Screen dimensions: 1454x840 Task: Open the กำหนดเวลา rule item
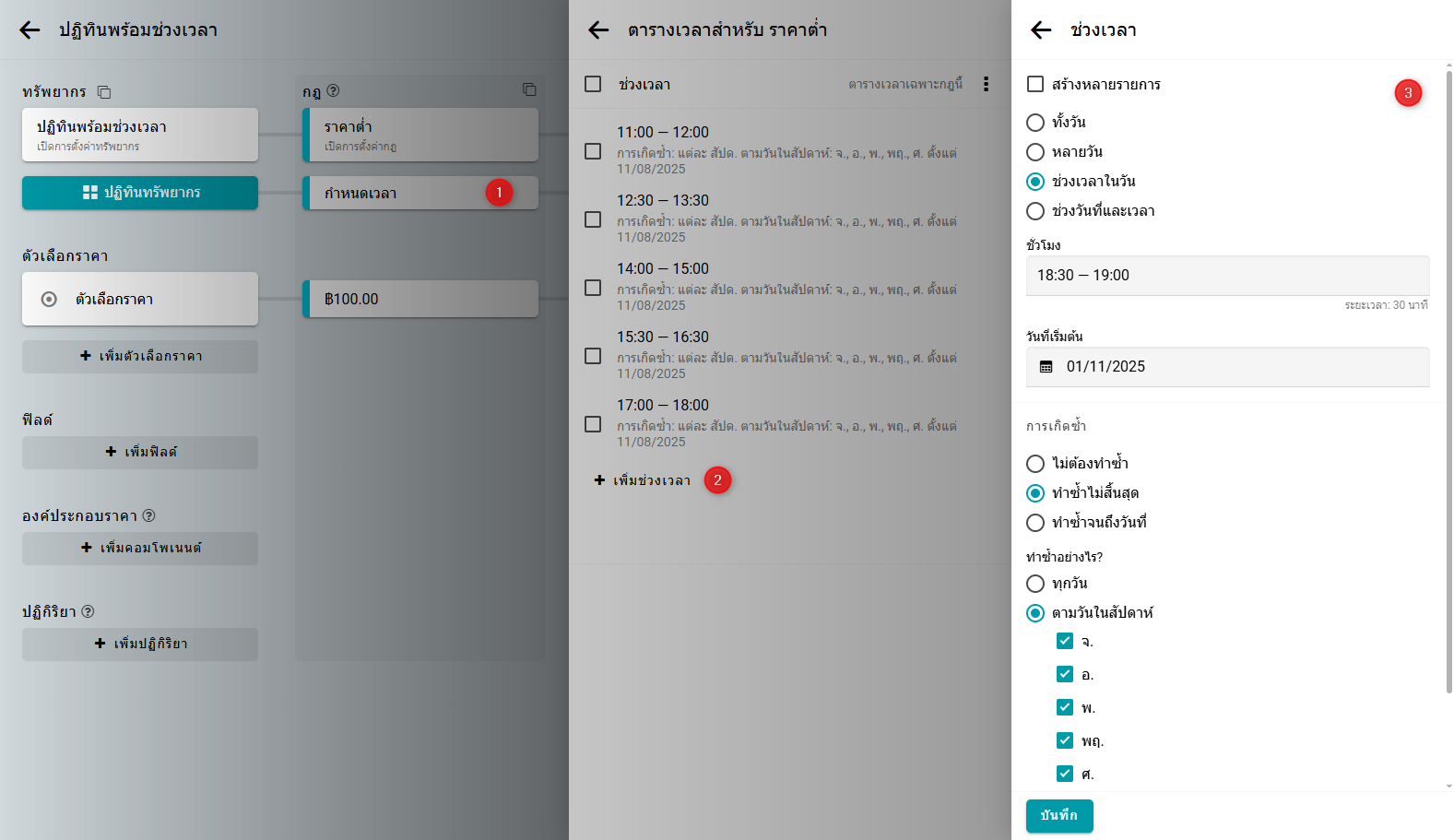click(x=396, y=194)
